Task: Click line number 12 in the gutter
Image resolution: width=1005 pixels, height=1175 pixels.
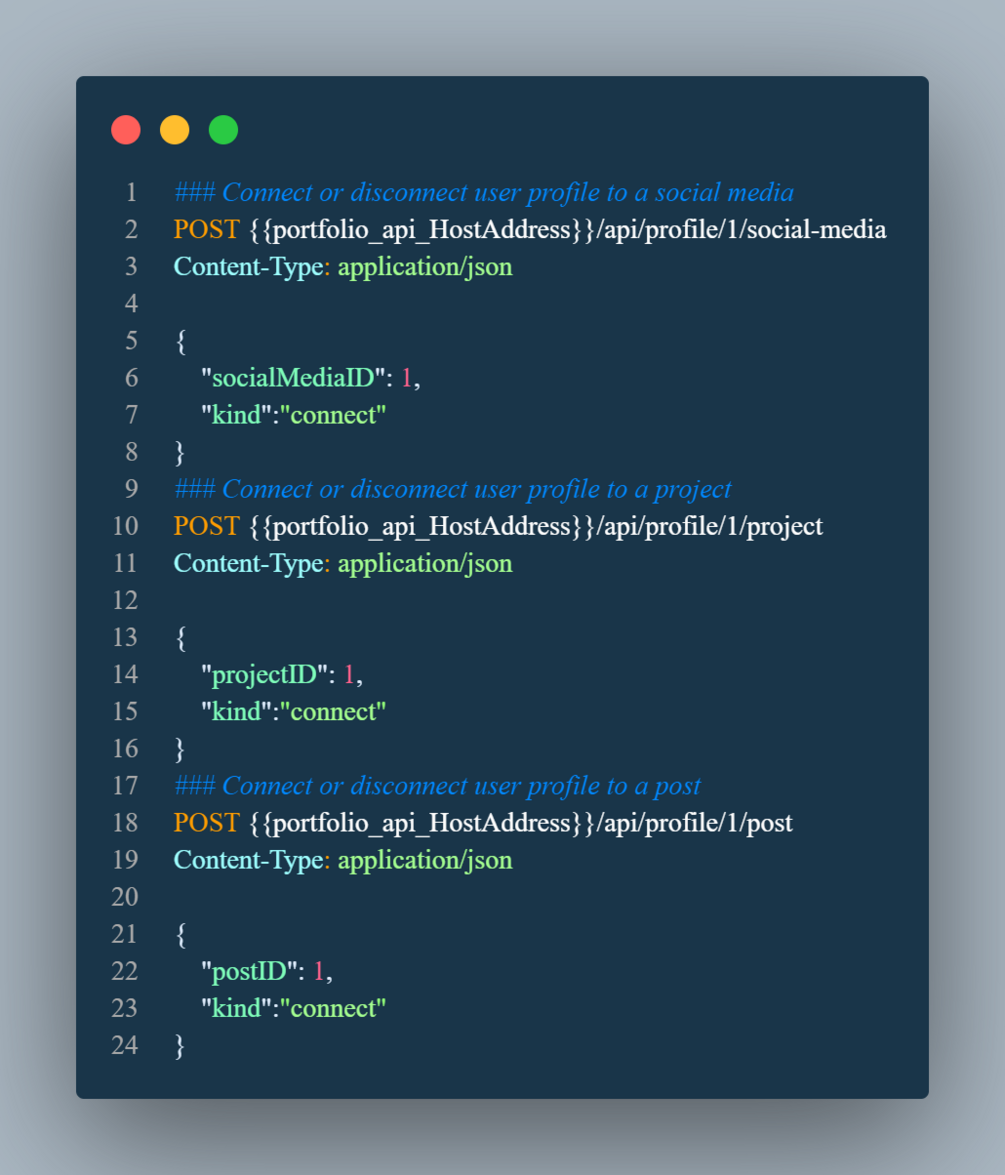Action: click(x=125, y=600)
